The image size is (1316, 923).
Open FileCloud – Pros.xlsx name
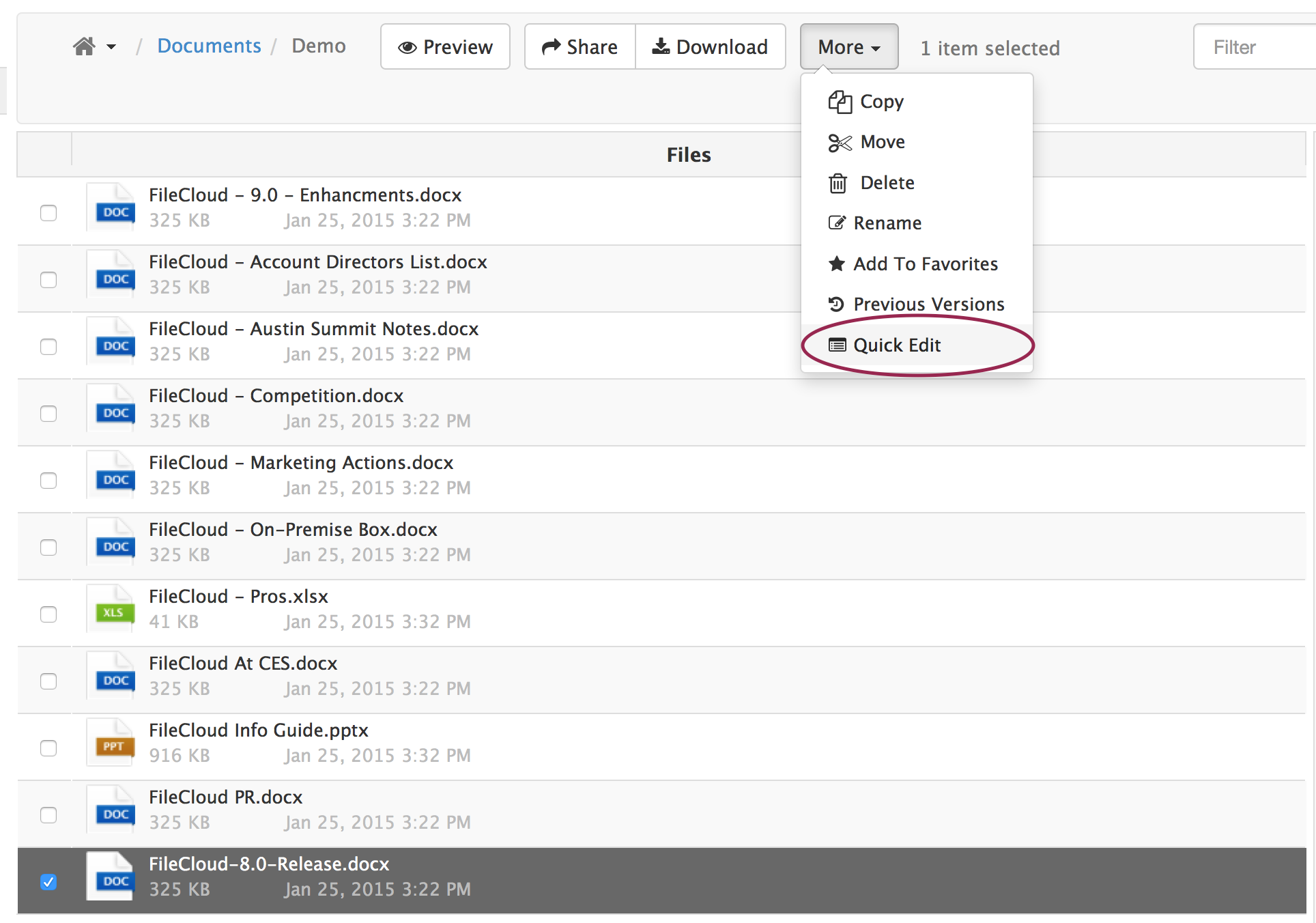pos(239,597)
